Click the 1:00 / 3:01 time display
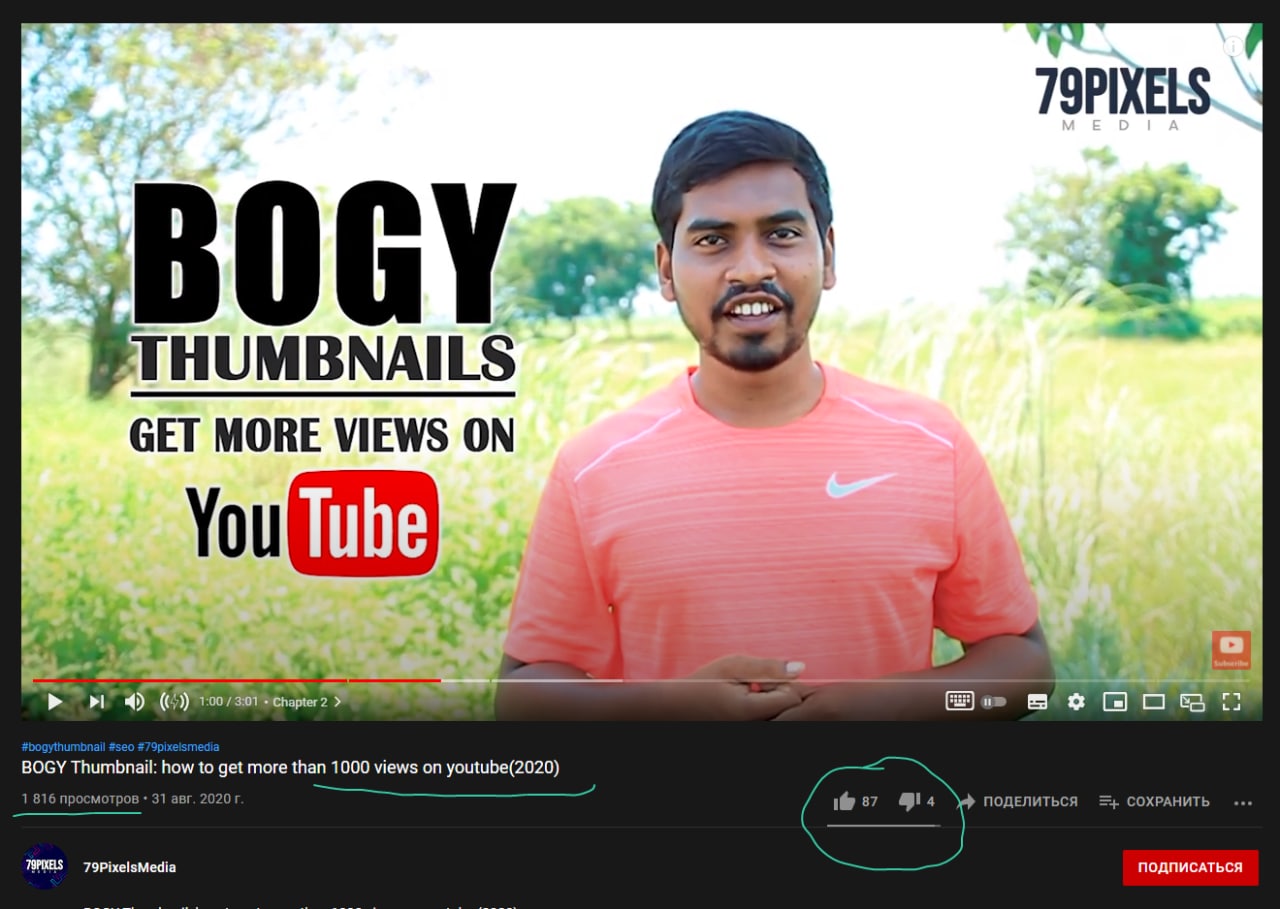This screenshot has width=1280, height=909. pyautogui.click(x=229, y=702)
